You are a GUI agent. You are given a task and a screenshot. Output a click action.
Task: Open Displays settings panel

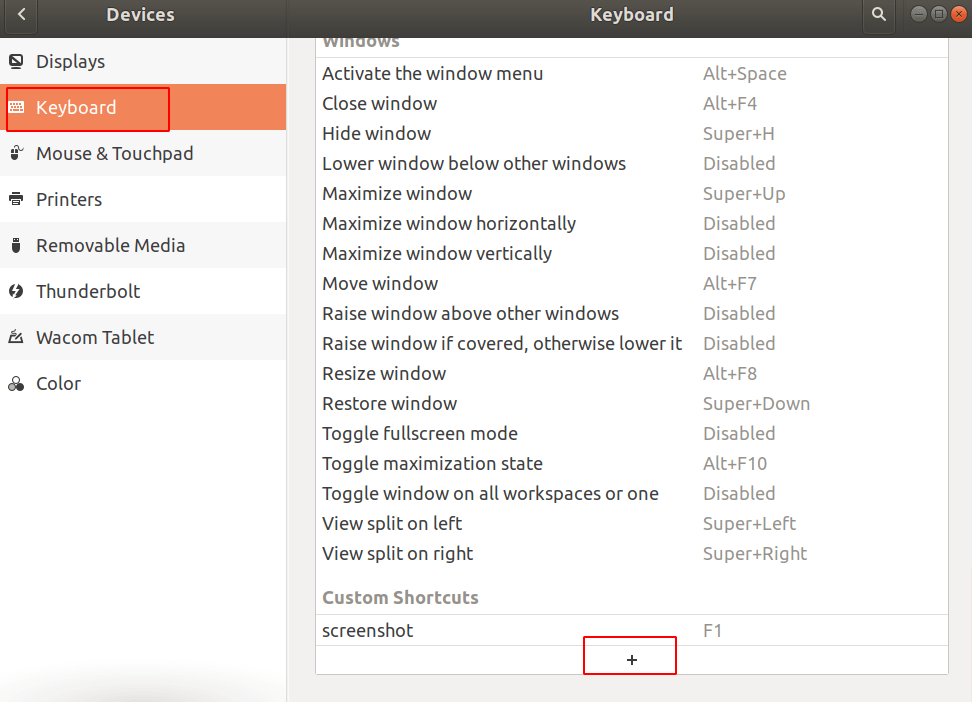click(x=143, y=61)
